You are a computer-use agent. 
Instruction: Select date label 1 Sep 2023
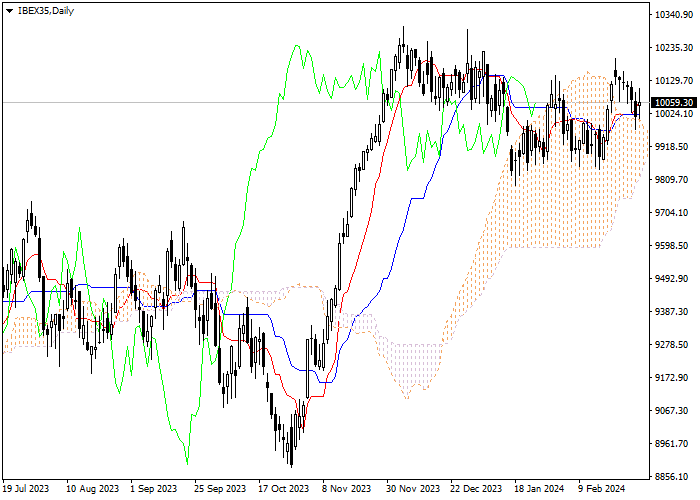(154, 489)
